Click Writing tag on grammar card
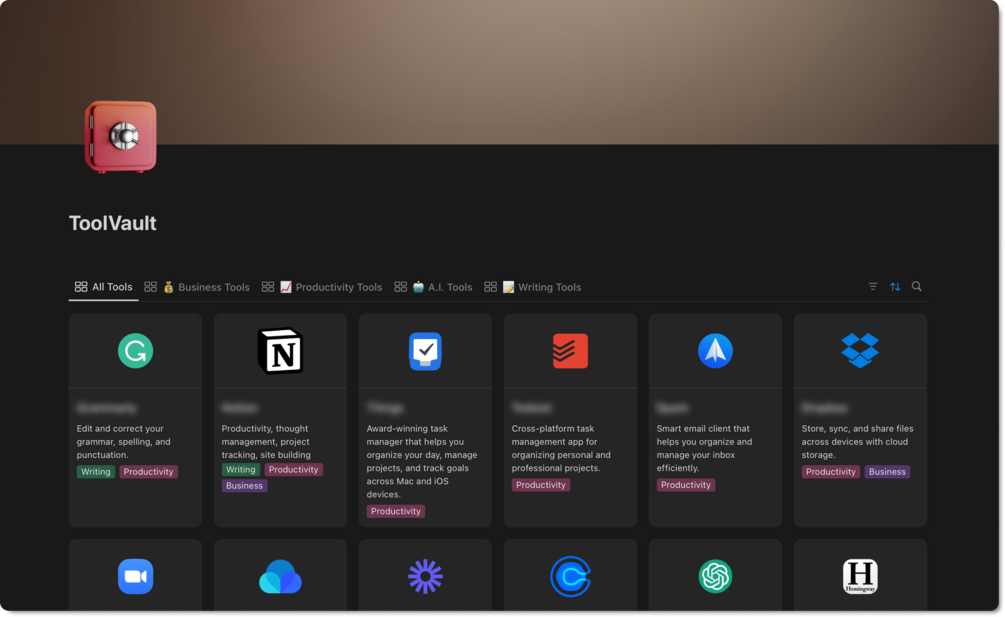This screenshot has width=1005, height=617. tap(96, 472)
